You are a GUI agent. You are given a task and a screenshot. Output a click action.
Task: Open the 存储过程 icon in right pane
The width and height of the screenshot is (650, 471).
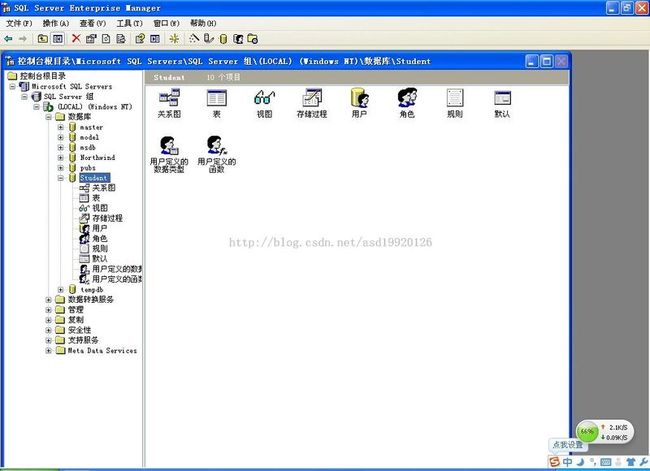312,103
